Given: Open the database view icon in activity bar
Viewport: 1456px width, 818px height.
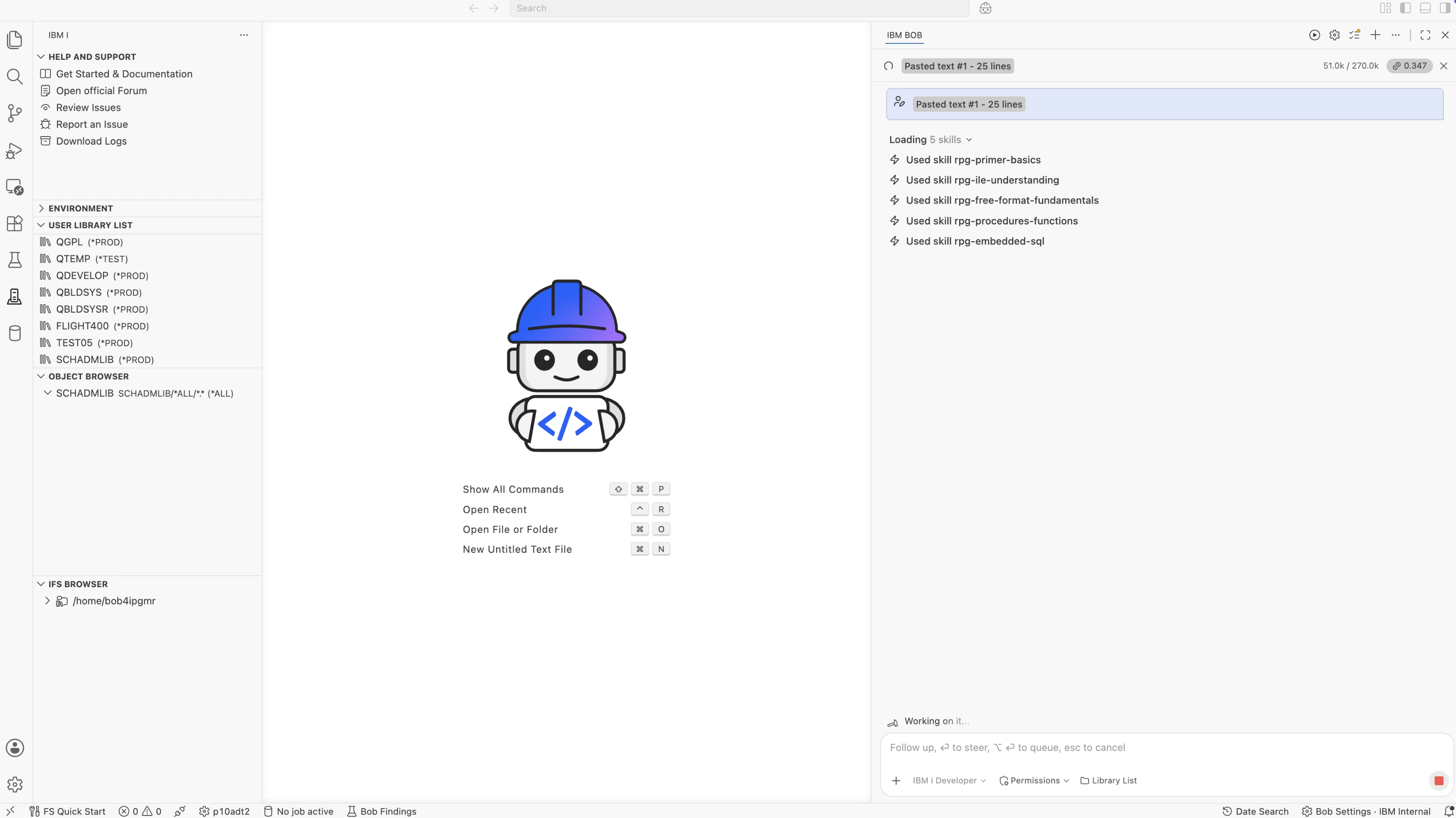Looking at the screenshot, I should [x=15, y=333].
